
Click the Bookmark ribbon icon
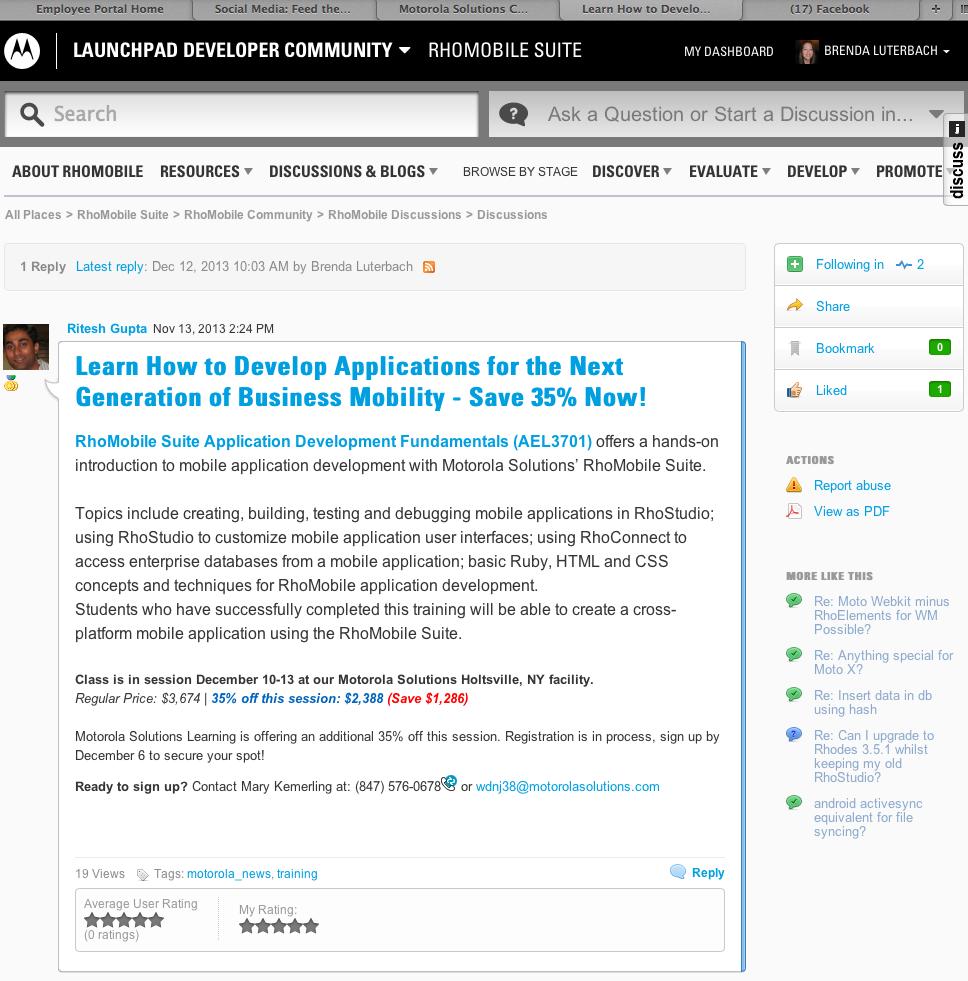795,348
